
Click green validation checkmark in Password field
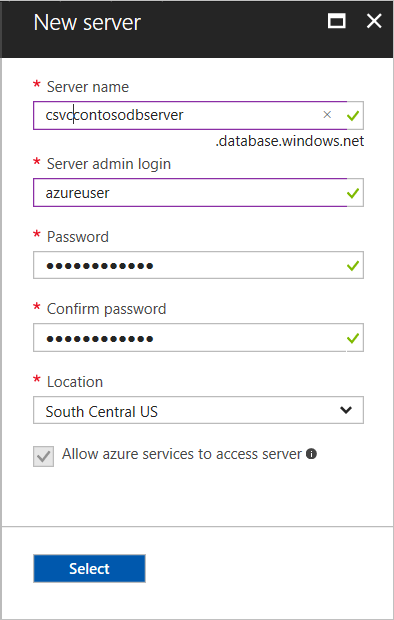pos(353,266)
